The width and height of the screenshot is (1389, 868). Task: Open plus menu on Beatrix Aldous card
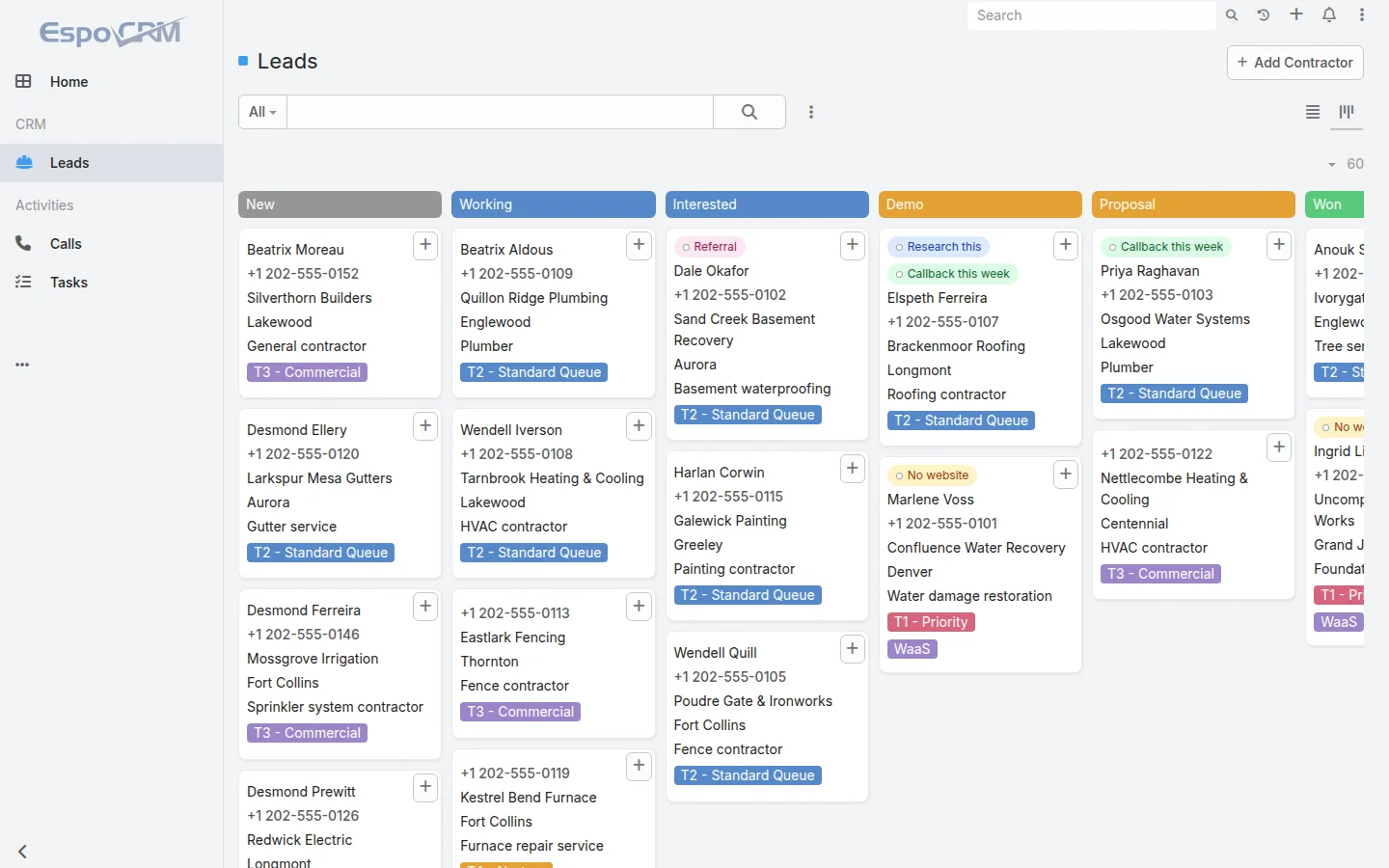point(639,245)
